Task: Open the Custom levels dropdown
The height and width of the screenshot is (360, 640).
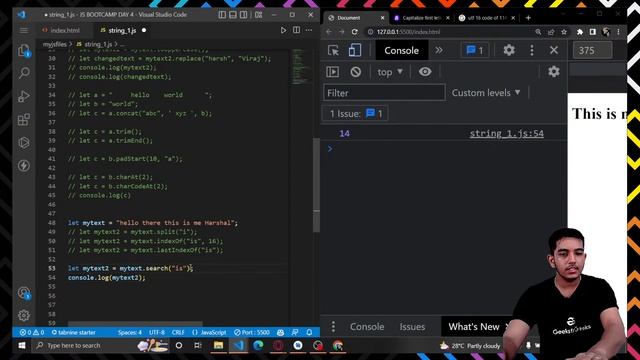Action: (486, 93)
